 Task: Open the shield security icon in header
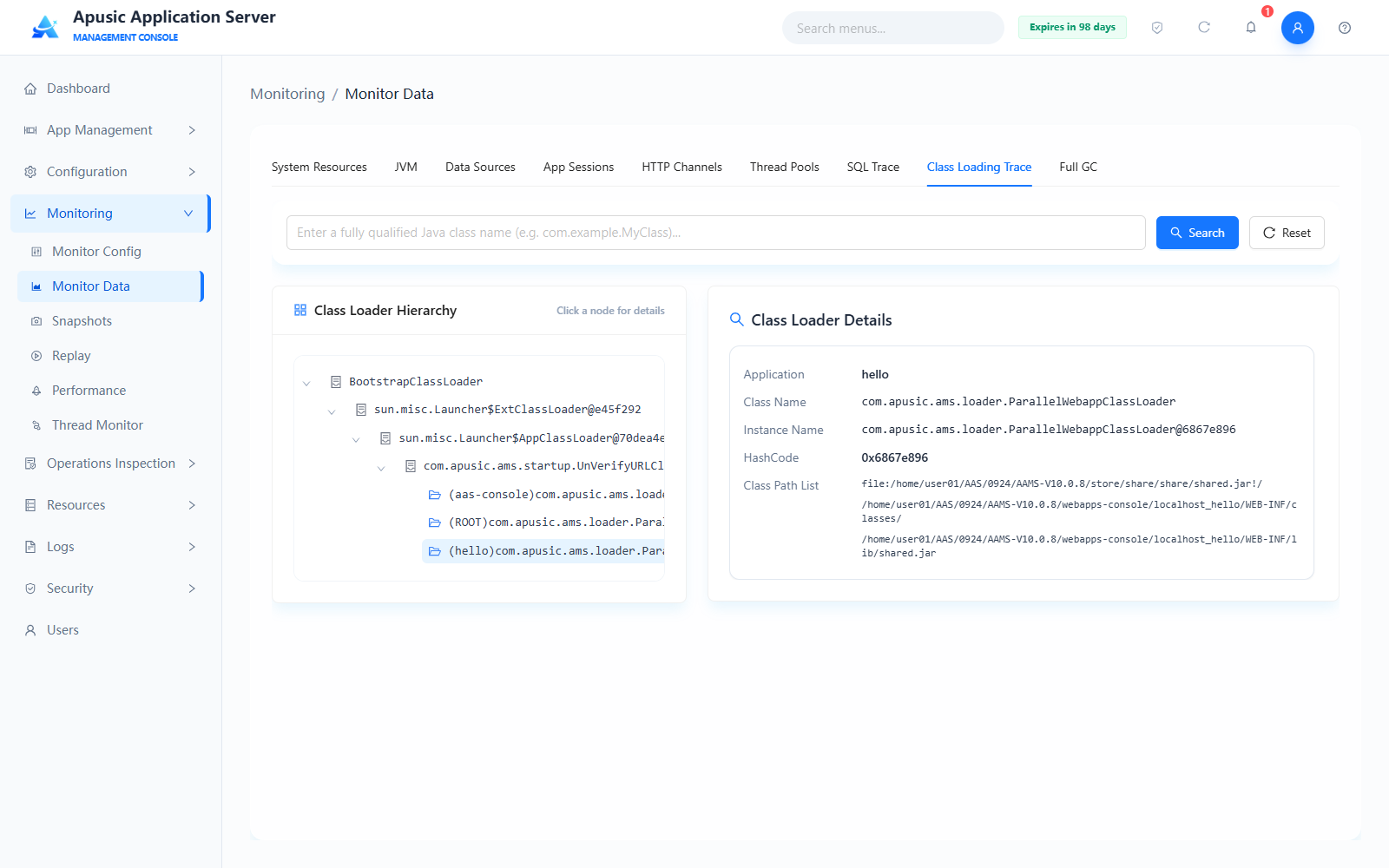(x=1157, y=28)
